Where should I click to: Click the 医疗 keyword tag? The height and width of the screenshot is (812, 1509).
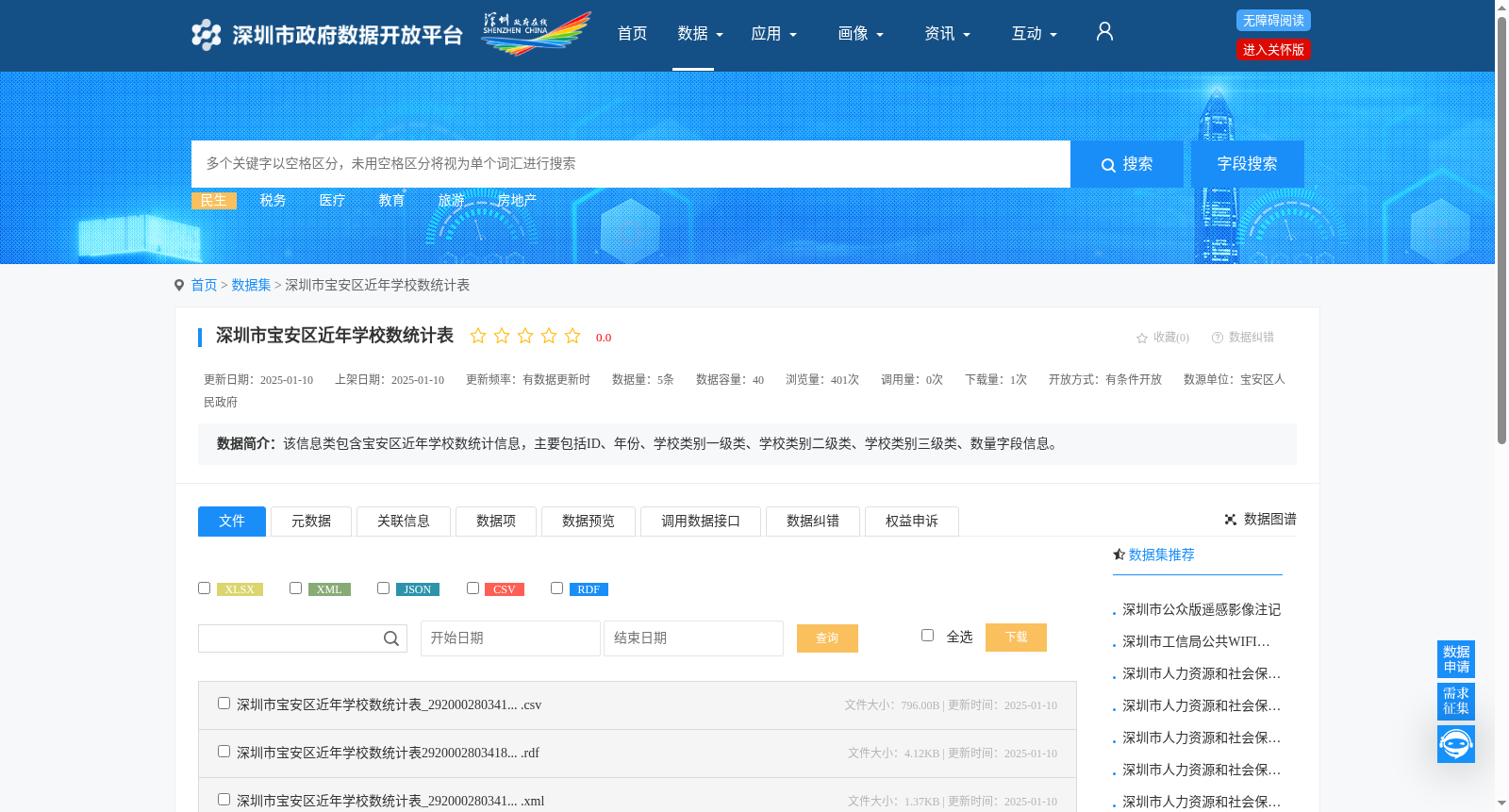coord(333,201)
